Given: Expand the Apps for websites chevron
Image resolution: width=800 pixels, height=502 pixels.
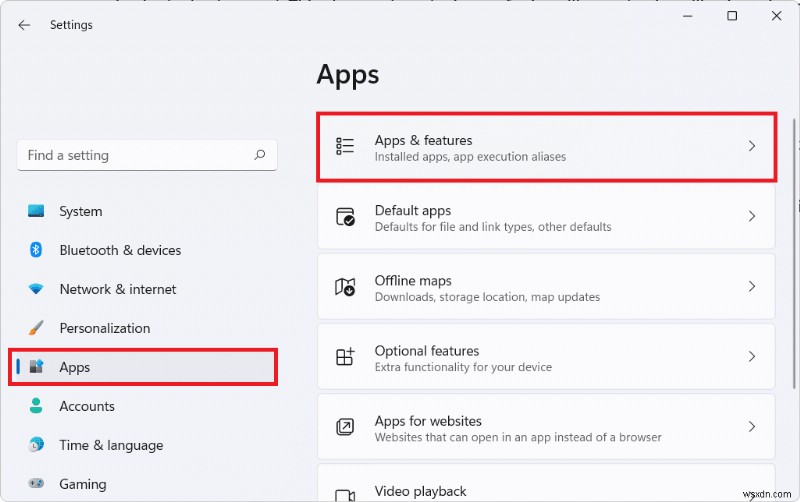Looking at the screenshot, I should 752,427.
